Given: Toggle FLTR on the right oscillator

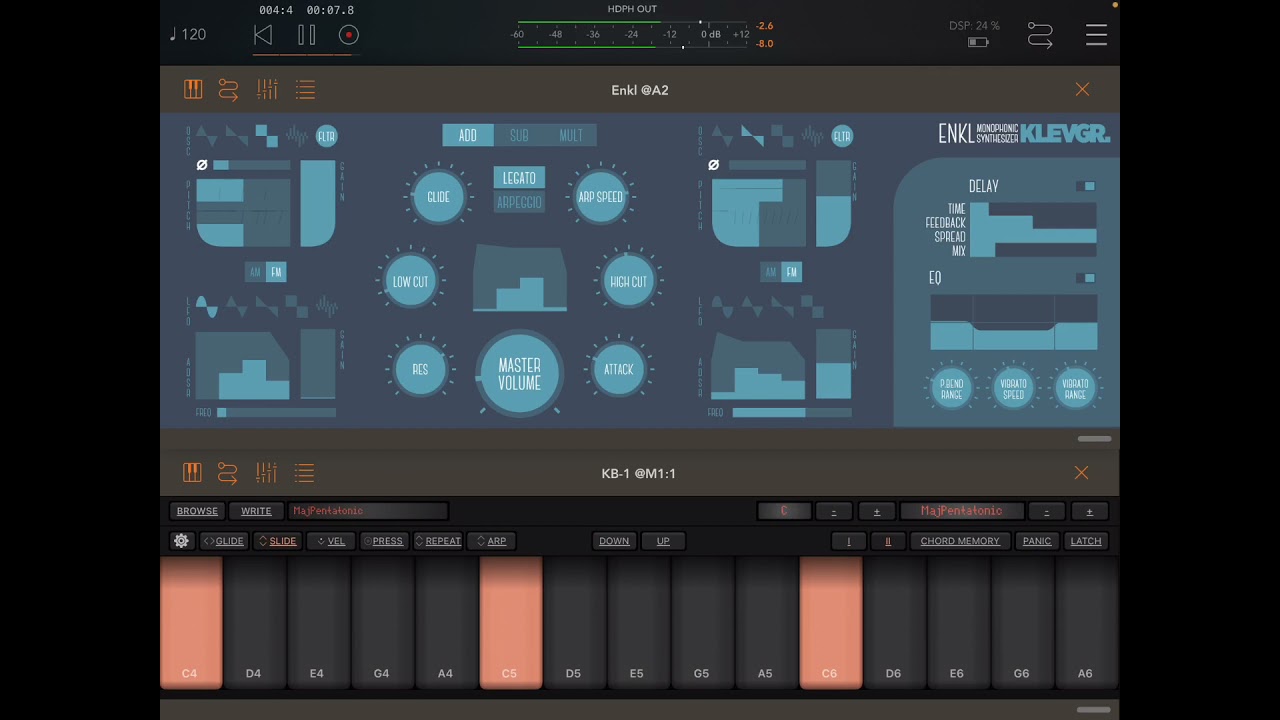Looking at the screenshot, I should click(842, 136).
